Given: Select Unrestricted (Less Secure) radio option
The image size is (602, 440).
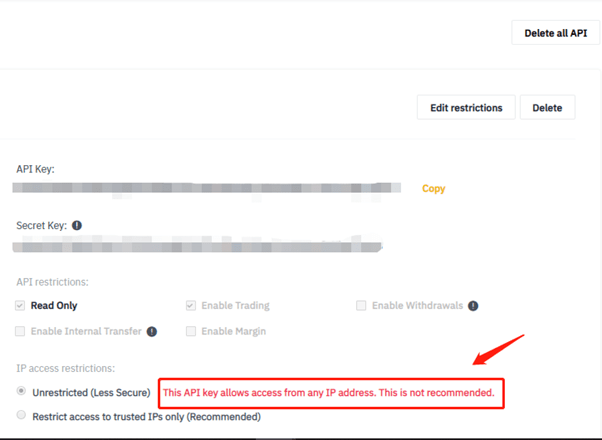Looking at the screenshot, I should click(x=21, y=391).
